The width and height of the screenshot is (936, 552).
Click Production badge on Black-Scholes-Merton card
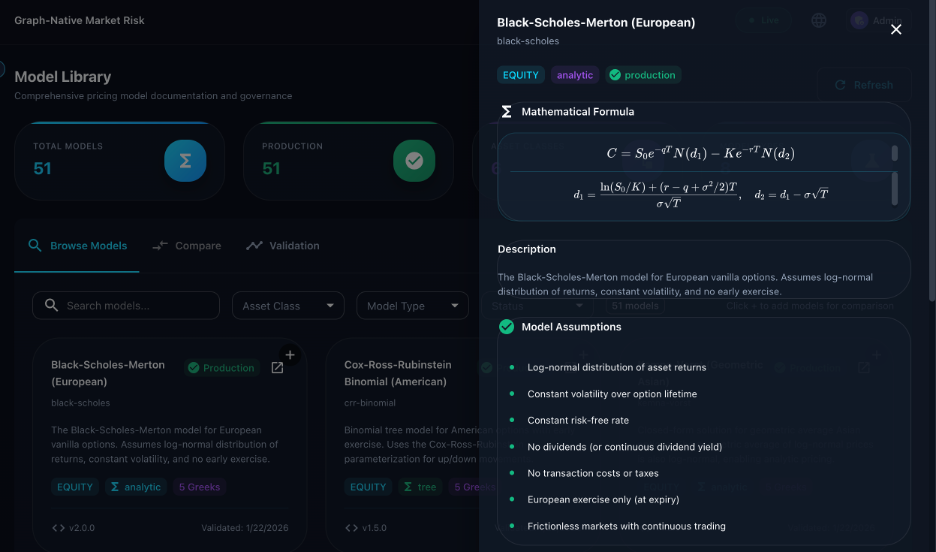[221, 368]
